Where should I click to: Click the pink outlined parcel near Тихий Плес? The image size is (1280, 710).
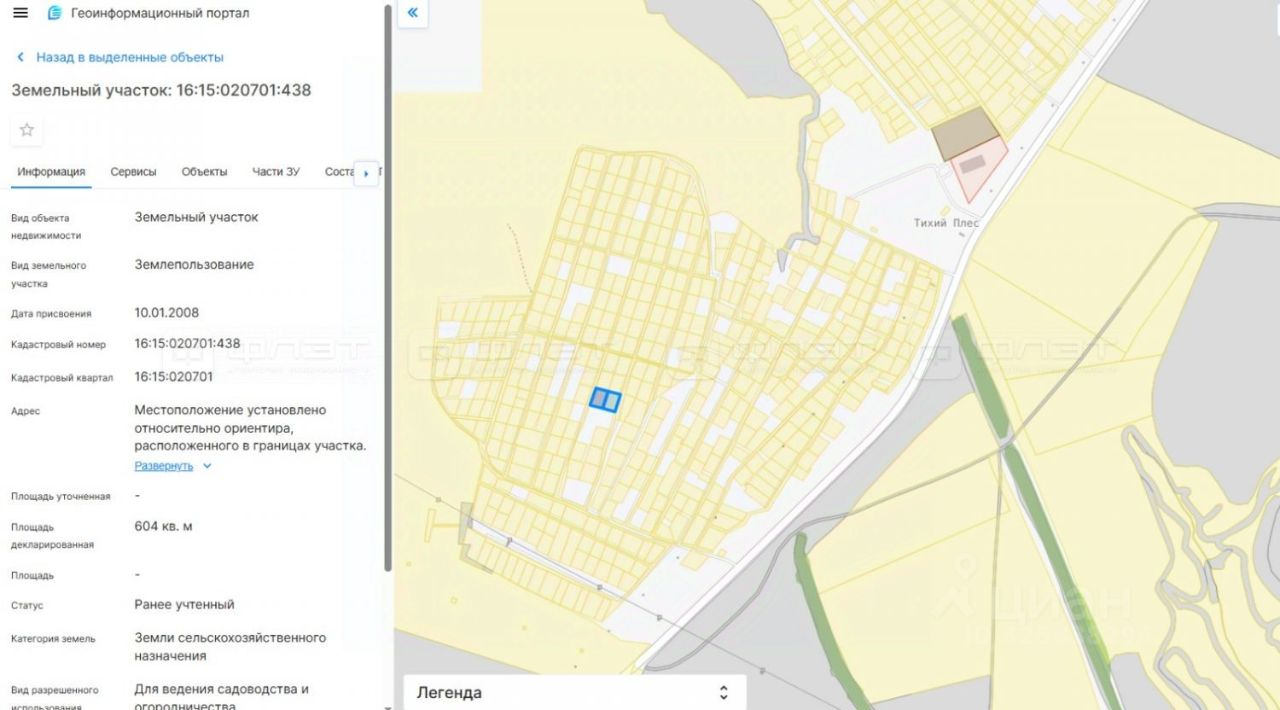(978, 171)
